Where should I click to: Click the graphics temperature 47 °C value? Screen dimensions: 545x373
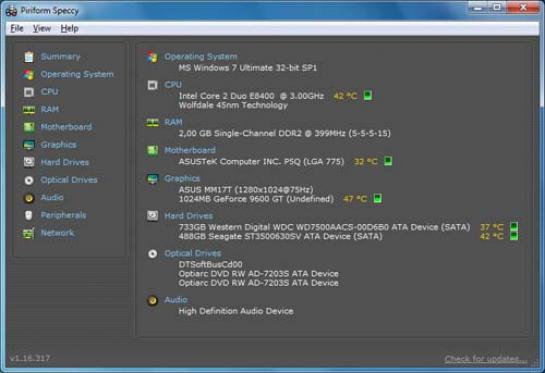click(x=355, y=199)
